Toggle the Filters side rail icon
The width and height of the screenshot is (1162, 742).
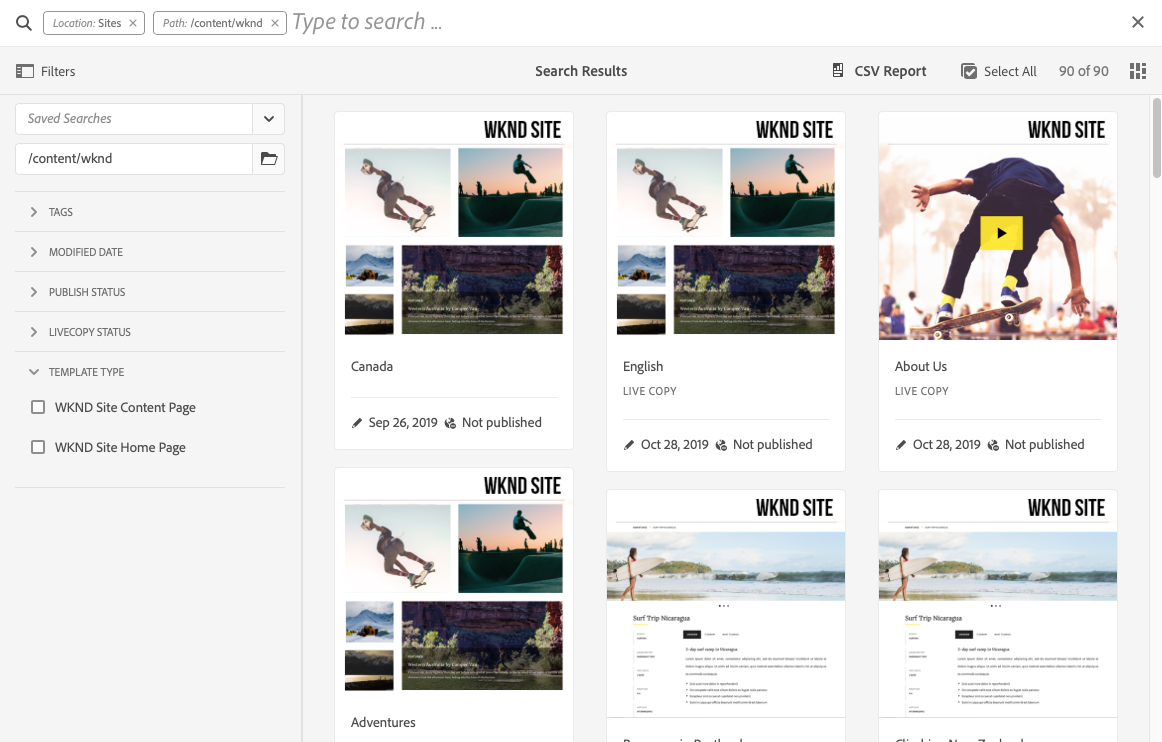point(24,71)
